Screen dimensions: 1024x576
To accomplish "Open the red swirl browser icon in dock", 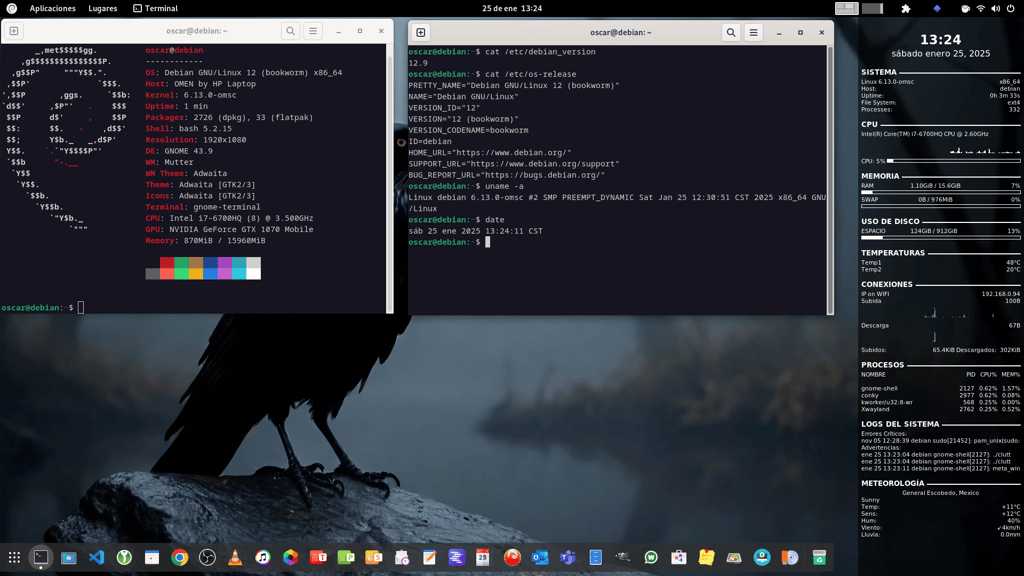I will click(x=512, y=557).
